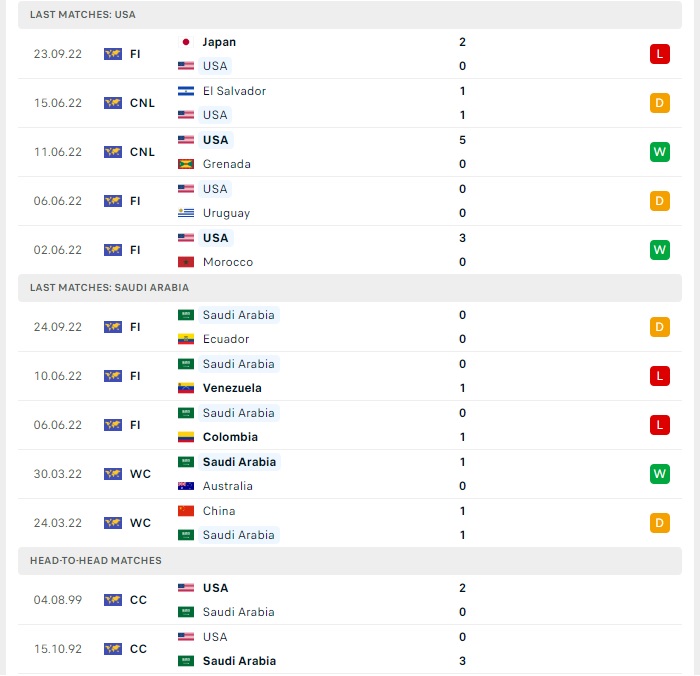
Task: Click the Venezuela flag icon
Action: pos(186,388)
